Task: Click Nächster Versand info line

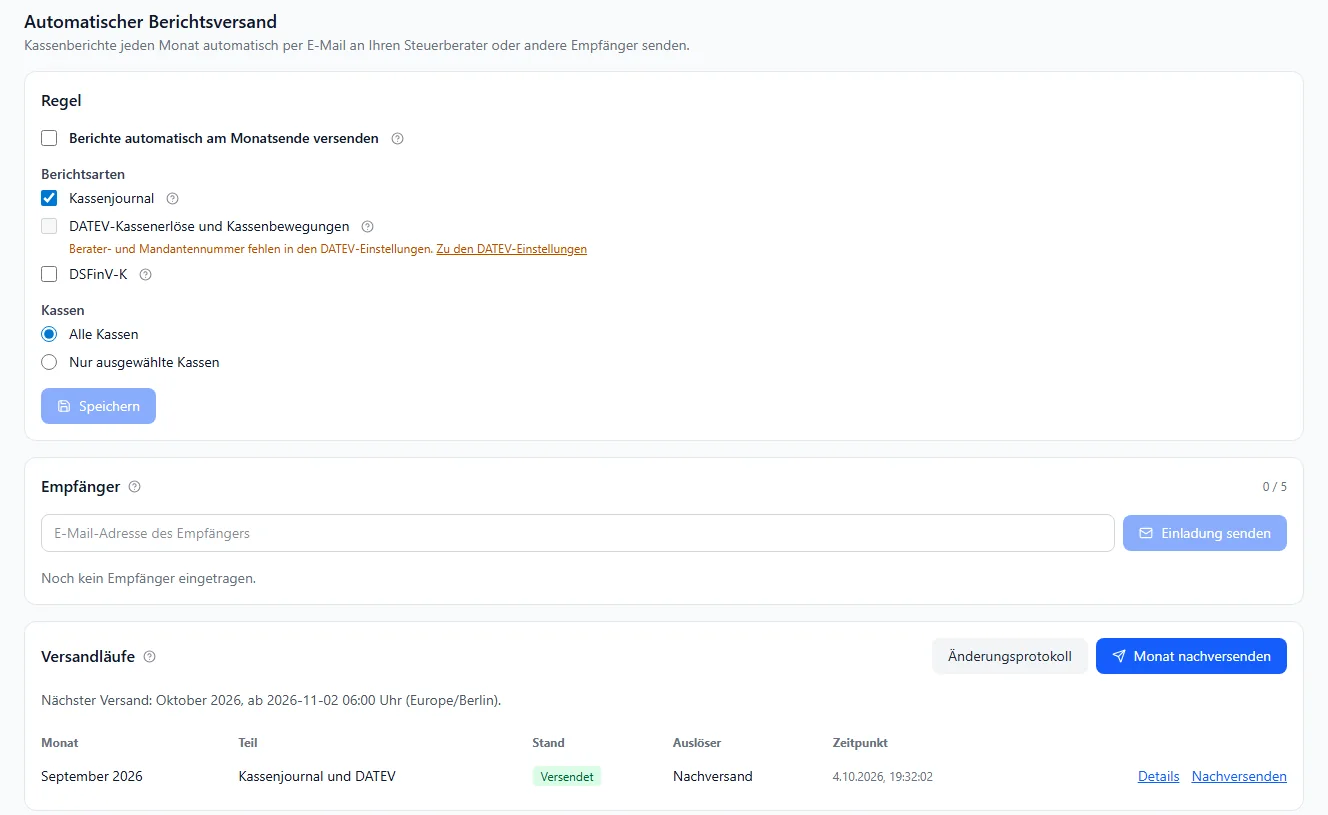Action: [271, 701]
